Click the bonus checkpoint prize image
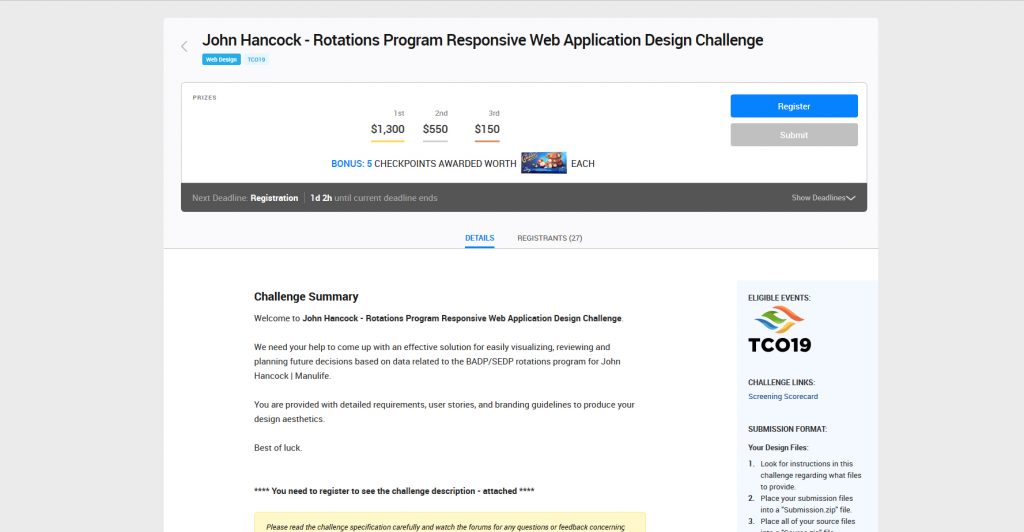Image resolution: width=1024 pixels, height=532 pixels. click(543, 163)
